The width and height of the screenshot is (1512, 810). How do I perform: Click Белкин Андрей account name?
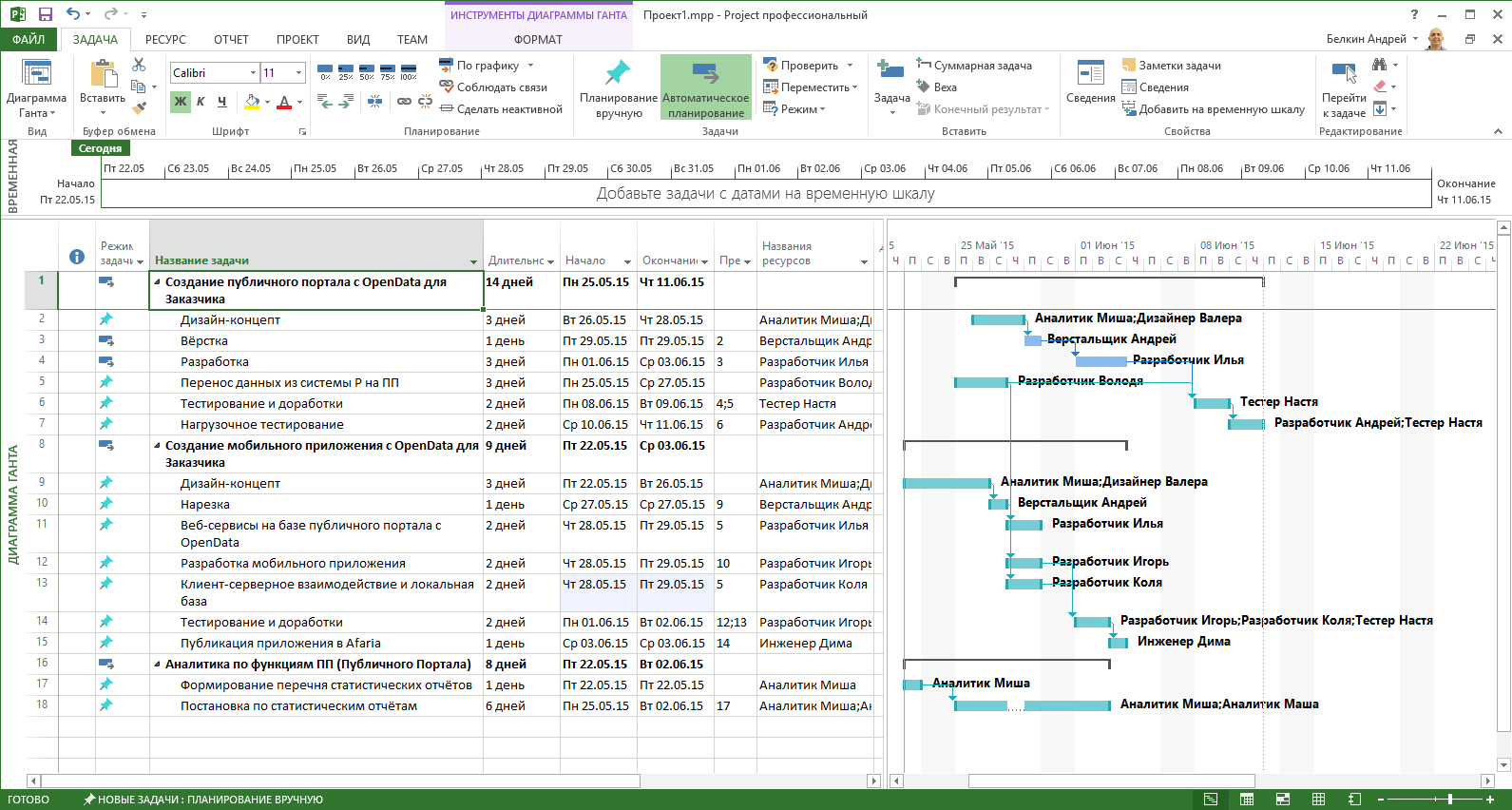[1366, 39]
